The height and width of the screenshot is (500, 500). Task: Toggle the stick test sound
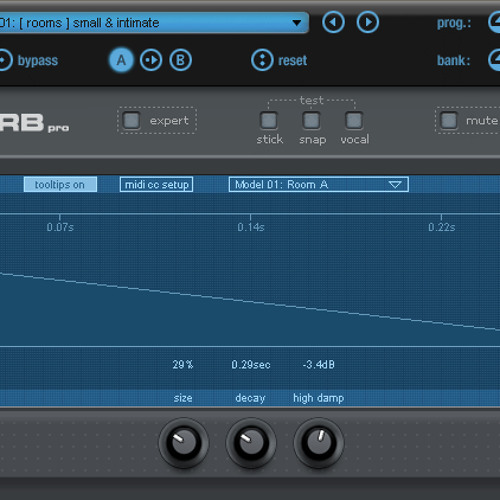(x=268, y=120)
